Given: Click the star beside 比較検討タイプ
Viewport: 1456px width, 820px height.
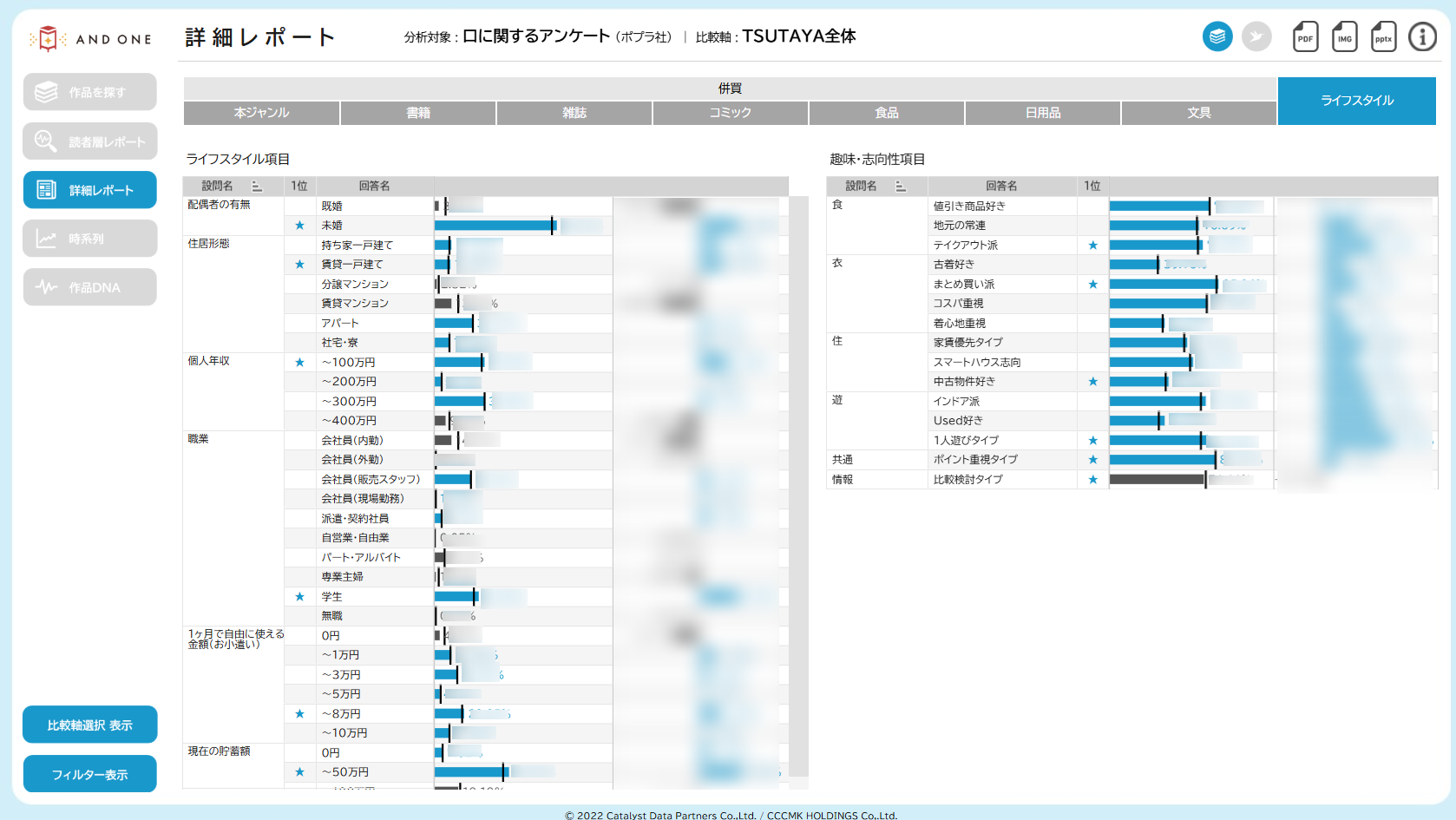Looking at the screenshot, I should (x=1093, y=480).
